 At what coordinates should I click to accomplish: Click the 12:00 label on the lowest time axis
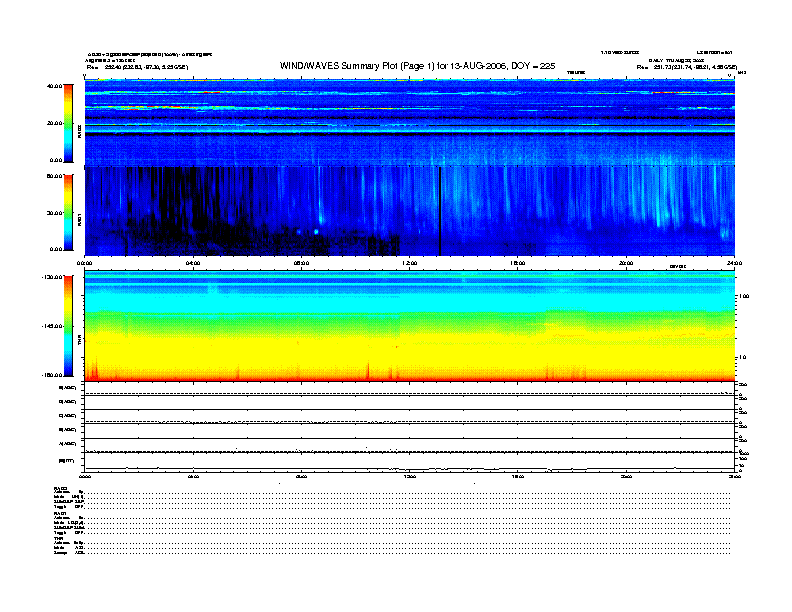[410, 476]
